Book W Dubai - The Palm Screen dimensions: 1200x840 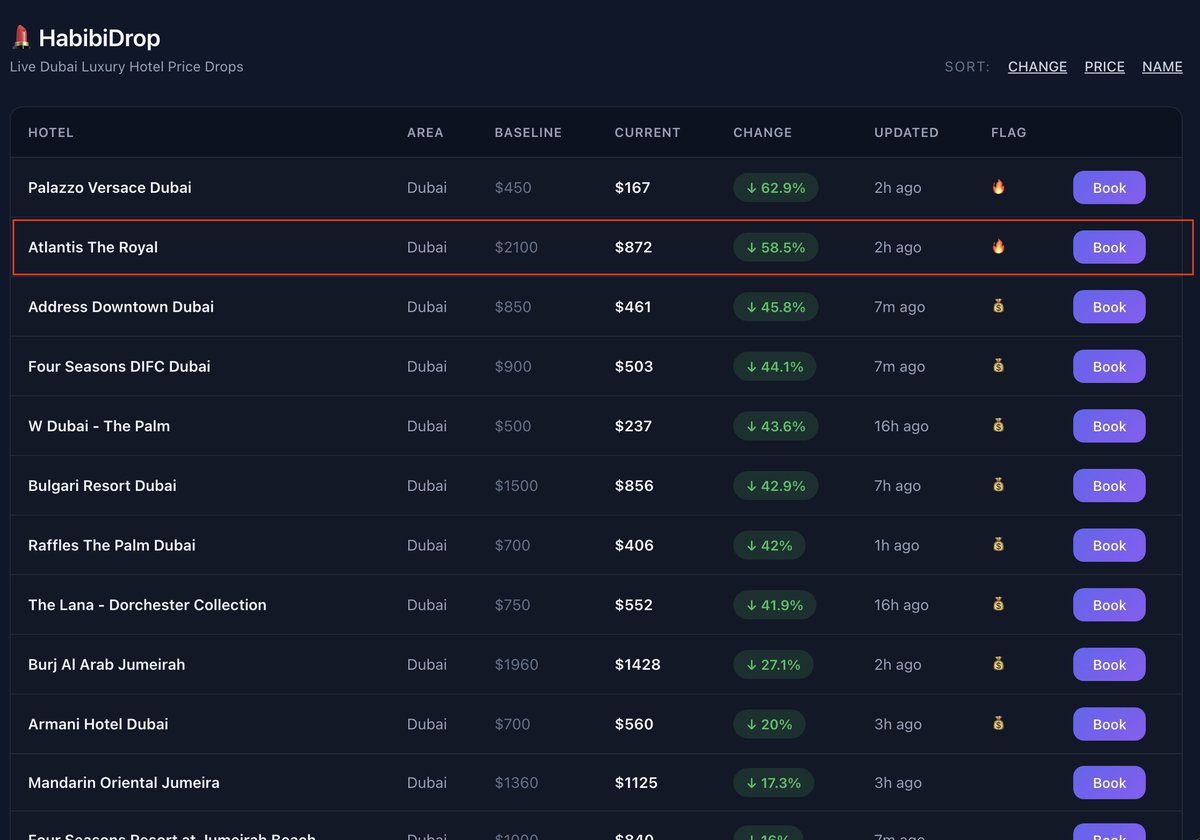(x=1109, y=426)
